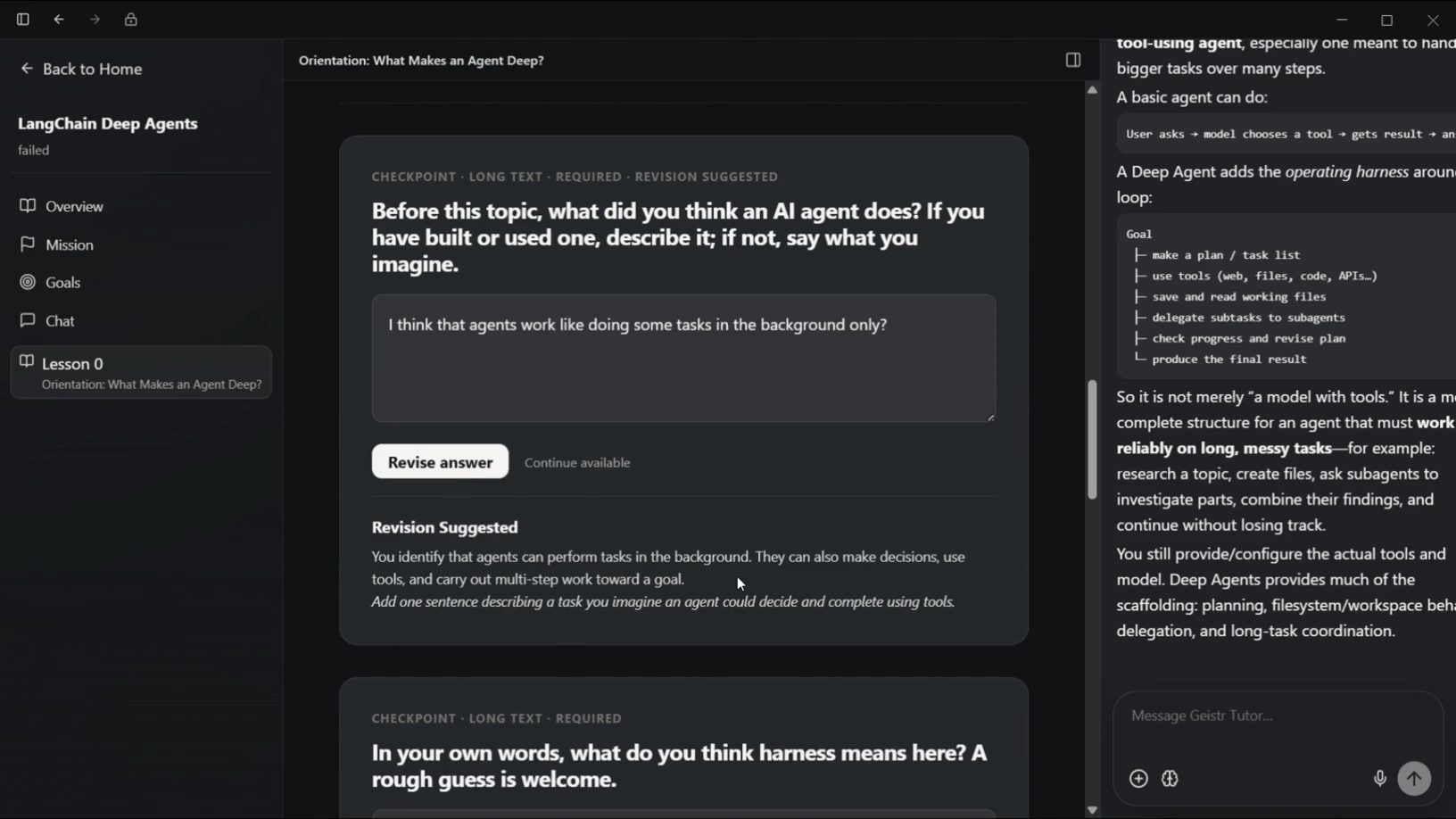Go back with the back arrow
The height and width of the screenshot is (819, 1456).
click(x=59, y=19)
